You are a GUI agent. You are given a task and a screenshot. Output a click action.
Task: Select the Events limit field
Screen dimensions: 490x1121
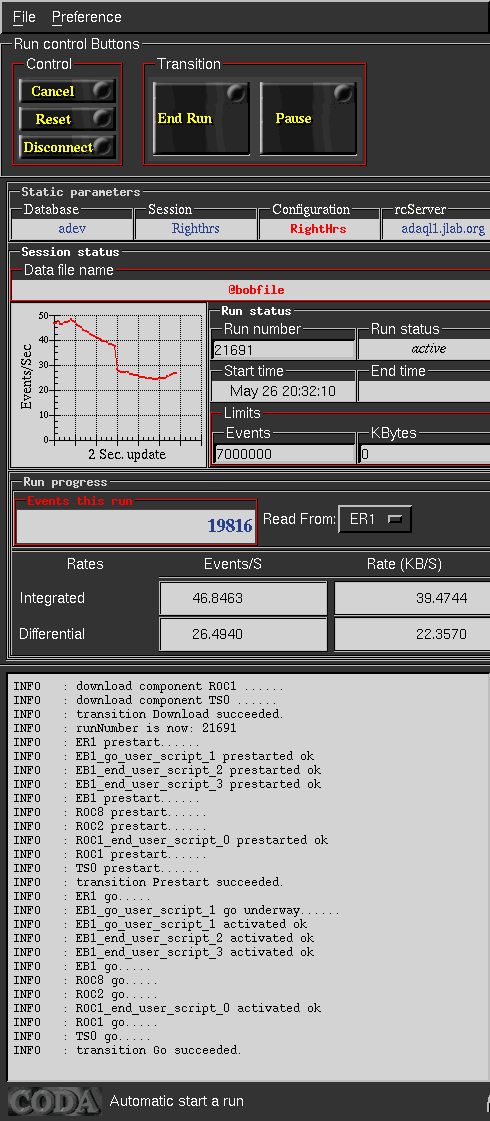coord(285,453)
